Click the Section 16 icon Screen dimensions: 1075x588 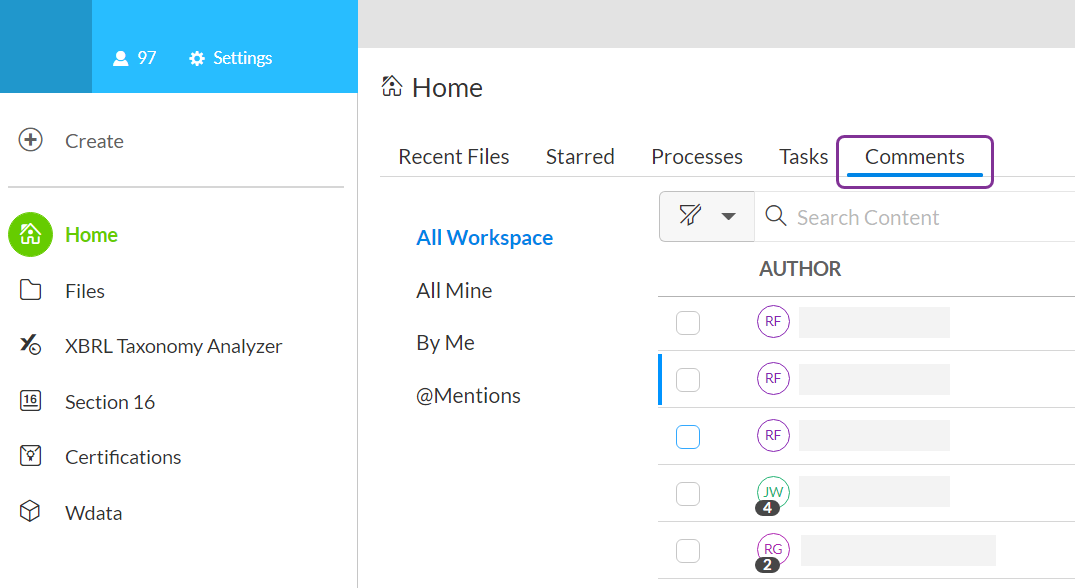pos(31,402)
